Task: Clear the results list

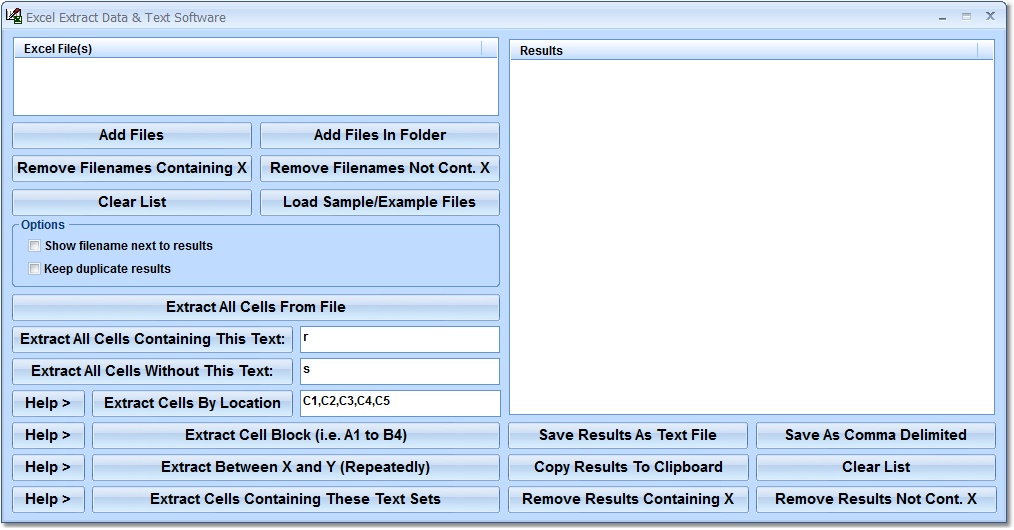Action: (876, 467)
